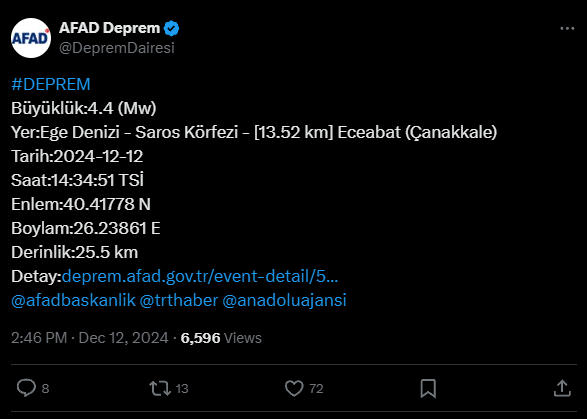Click the AFAD Deprem display name
This screenshot has height=419, width=587.
(110, 28)
